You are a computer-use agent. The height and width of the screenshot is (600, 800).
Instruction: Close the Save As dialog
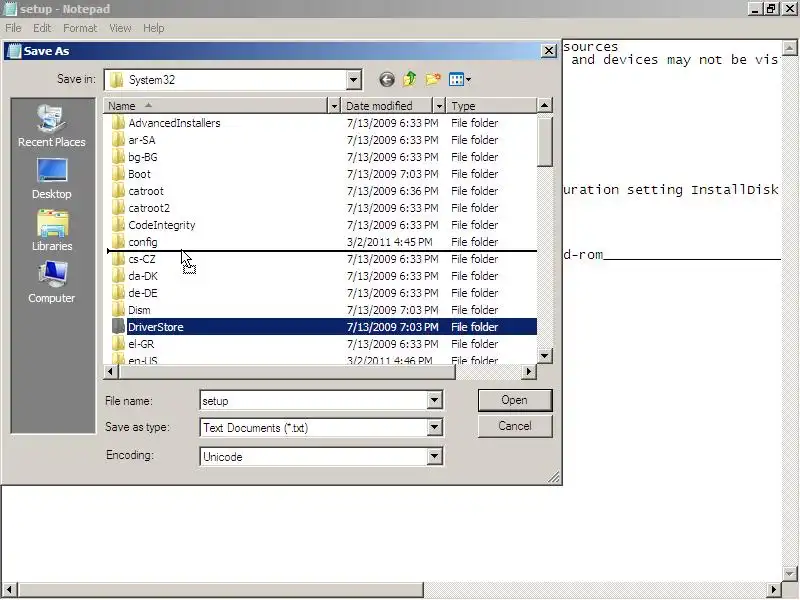(548, 51)
